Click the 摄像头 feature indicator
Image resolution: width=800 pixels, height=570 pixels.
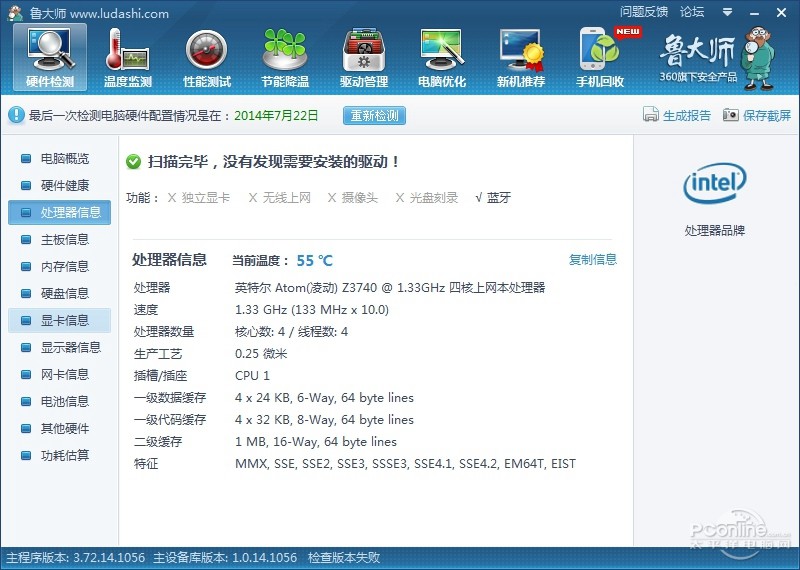click(x=353, y=197)
